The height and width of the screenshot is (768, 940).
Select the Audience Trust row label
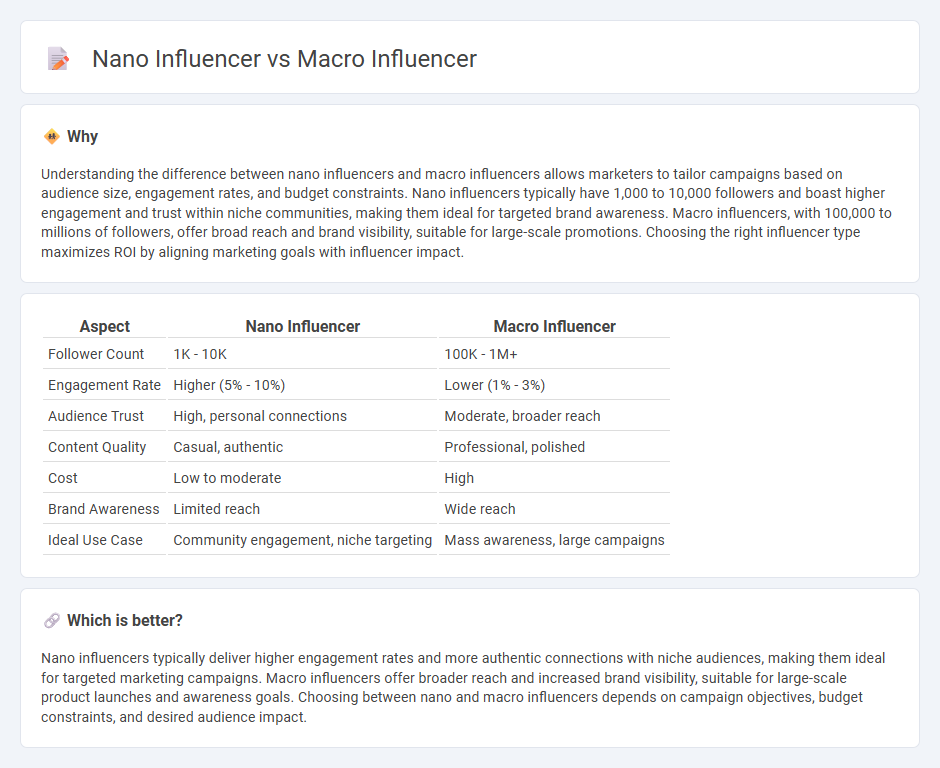click(96, 416)
